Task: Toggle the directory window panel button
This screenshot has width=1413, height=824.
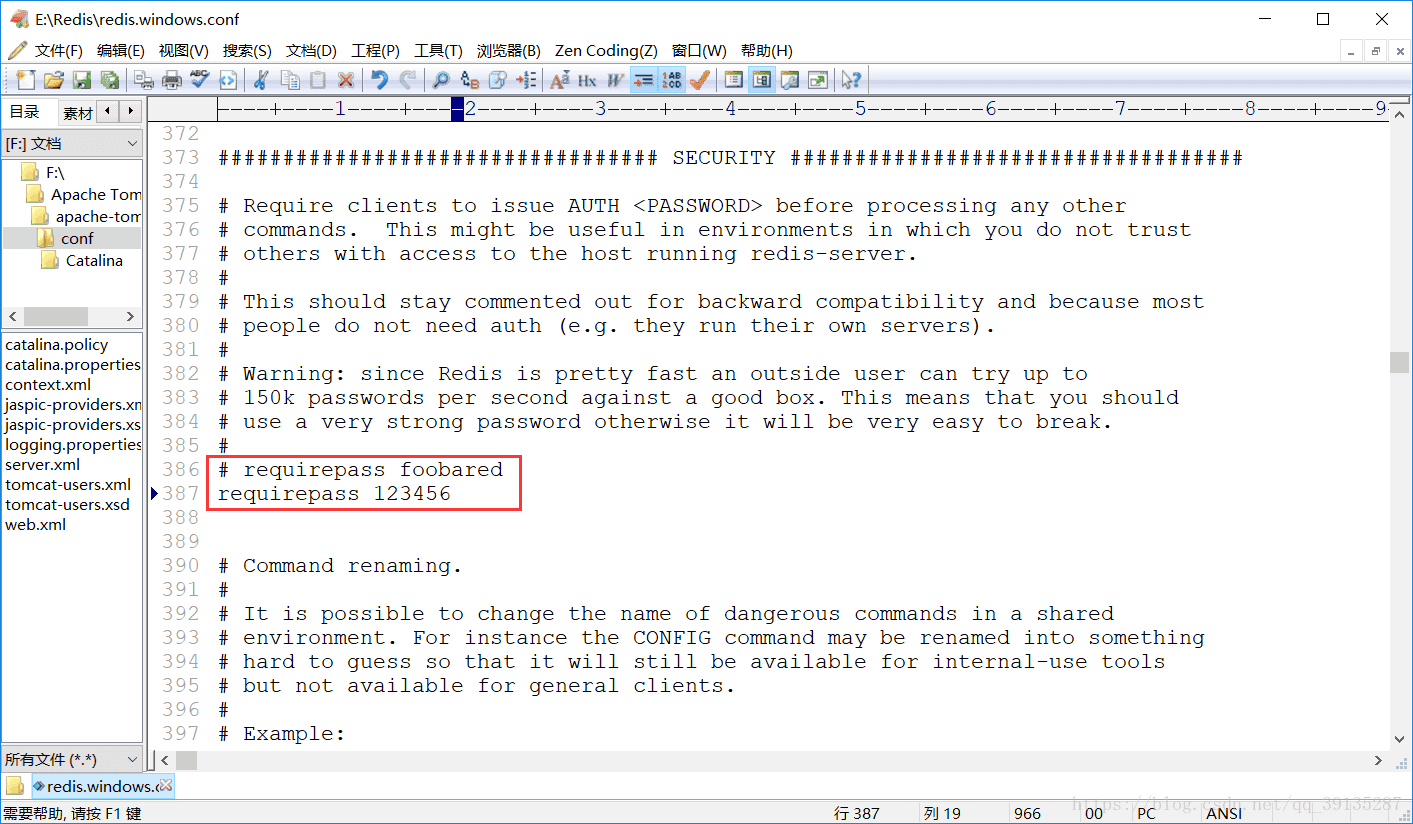Action: (734, 80)
